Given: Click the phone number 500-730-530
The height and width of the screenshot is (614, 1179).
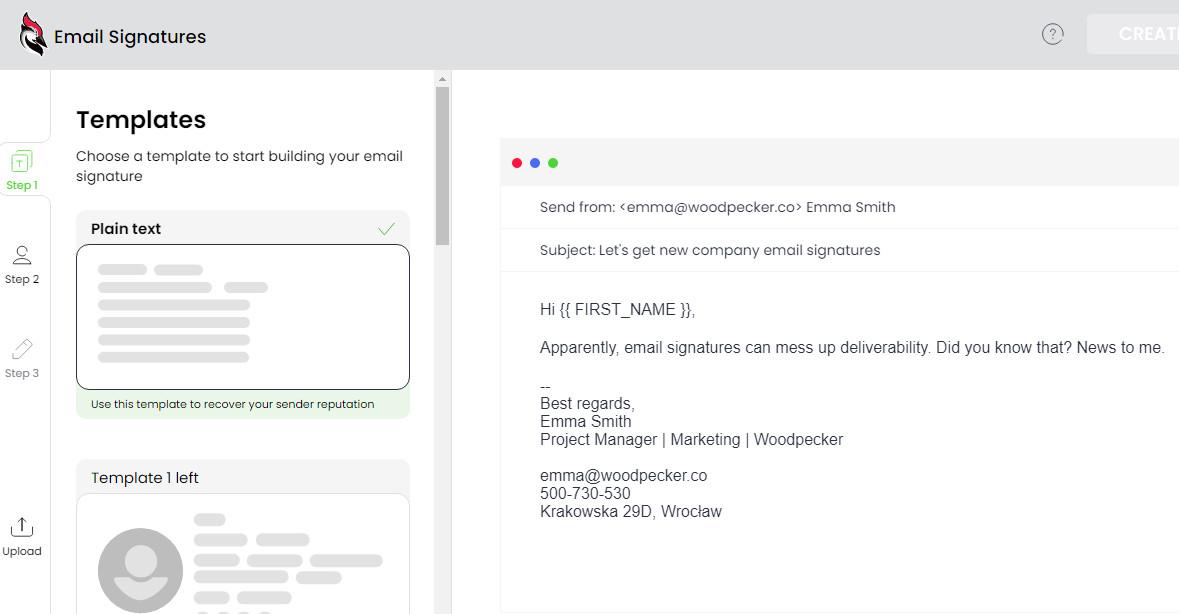Looking at the screenshot, I should 585,494.
